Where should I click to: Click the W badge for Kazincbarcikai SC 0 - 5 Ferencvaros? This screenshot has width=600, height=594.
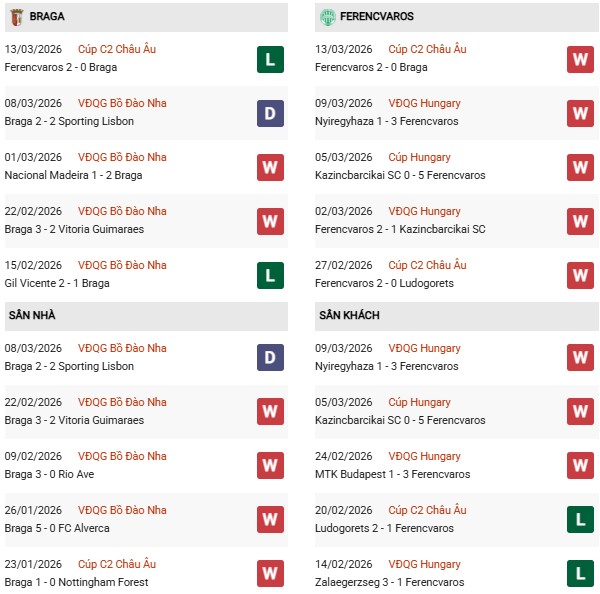click(x=581, y=167)
